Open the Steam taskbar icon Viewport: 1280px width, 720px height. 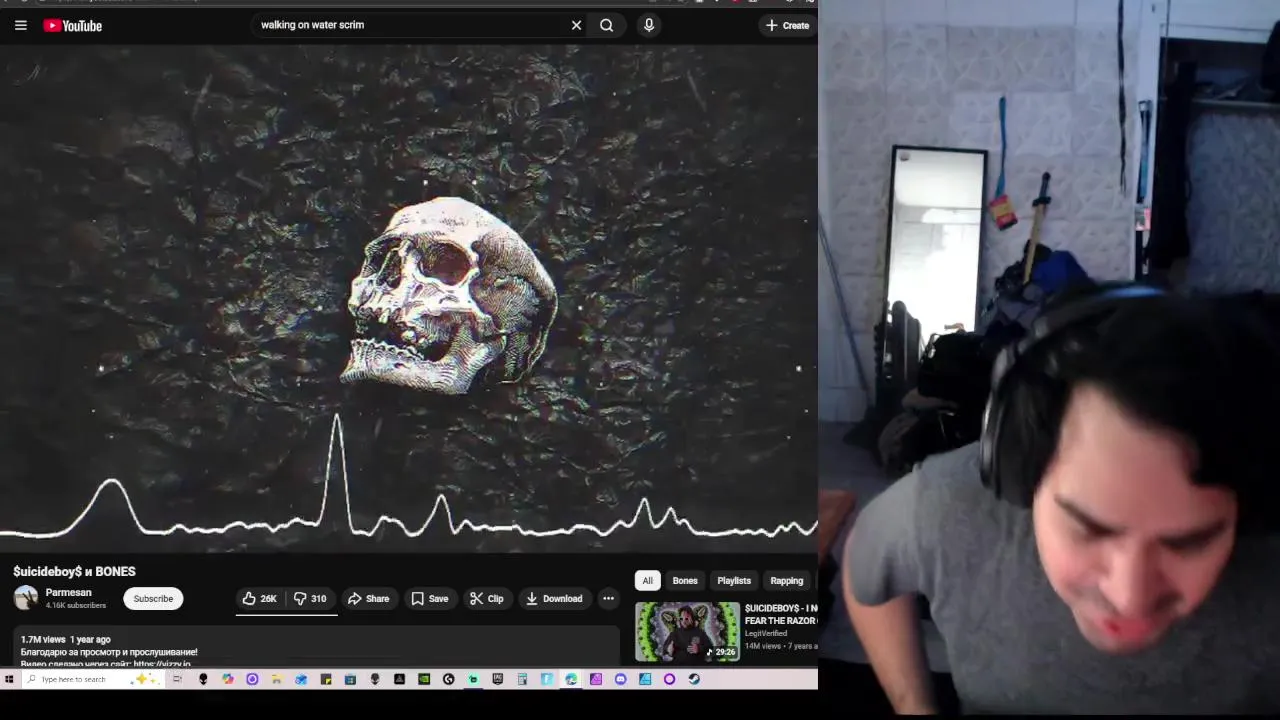[694, 679]
